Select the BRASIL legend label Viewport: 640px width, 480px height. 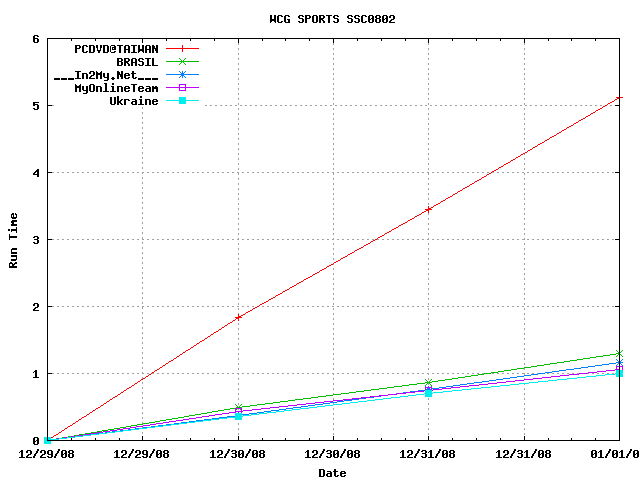(137, 61)
